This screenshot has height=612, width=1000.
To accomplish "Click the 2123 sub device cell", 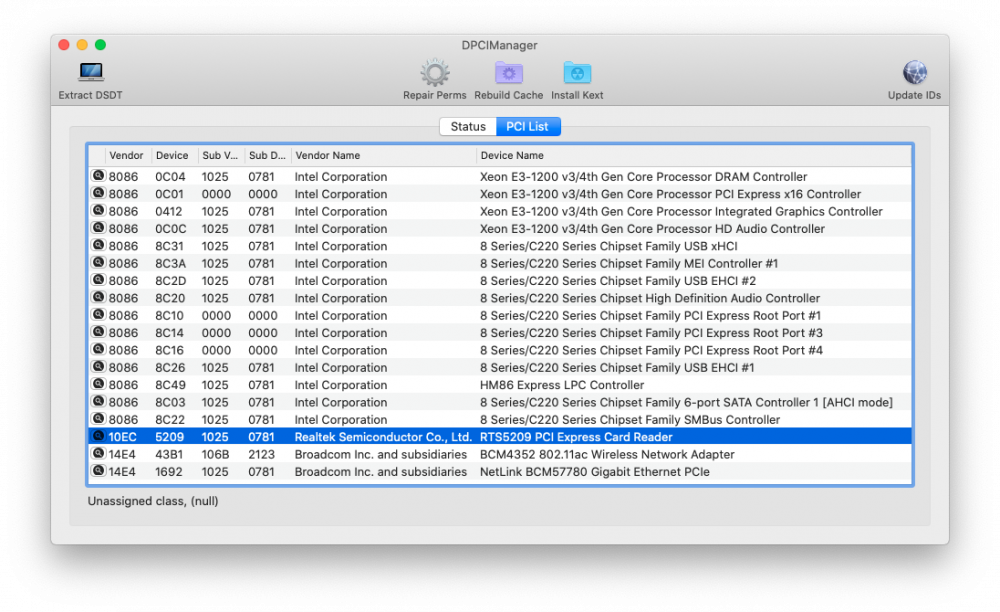I will [261, 455].
